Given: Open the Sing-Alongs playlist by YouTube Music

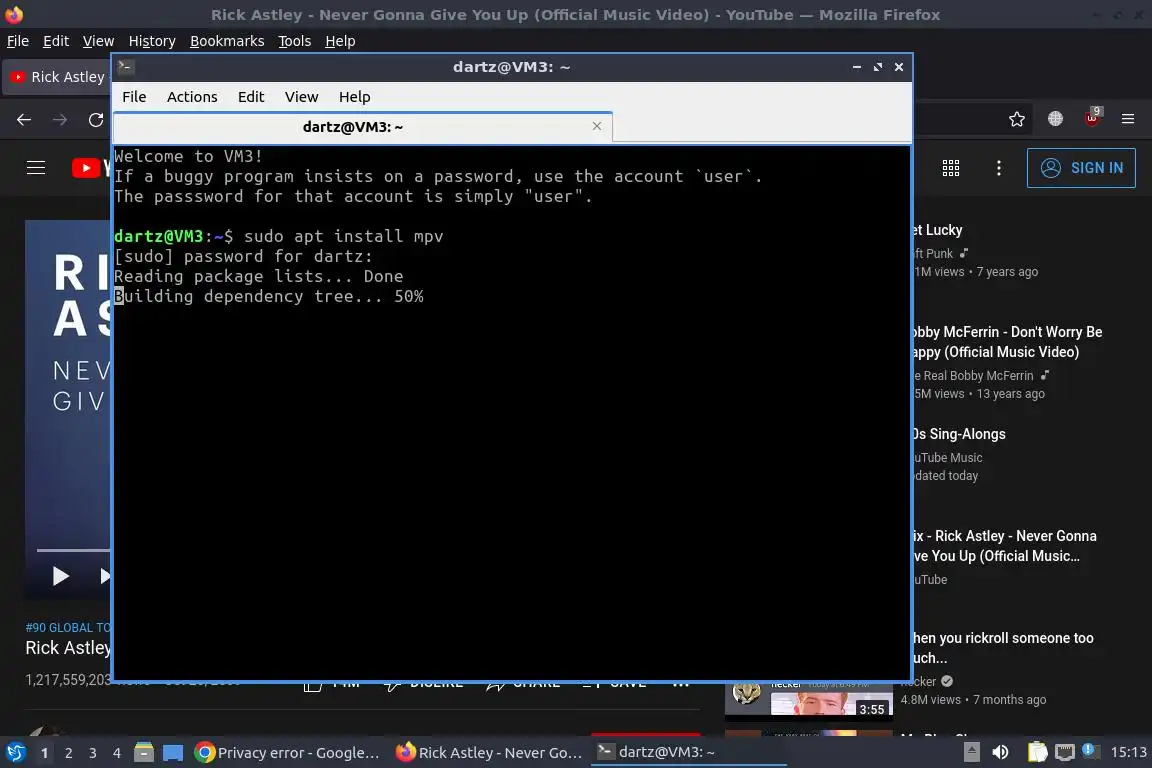Looking at the screenshot, I should click(959, 434).
